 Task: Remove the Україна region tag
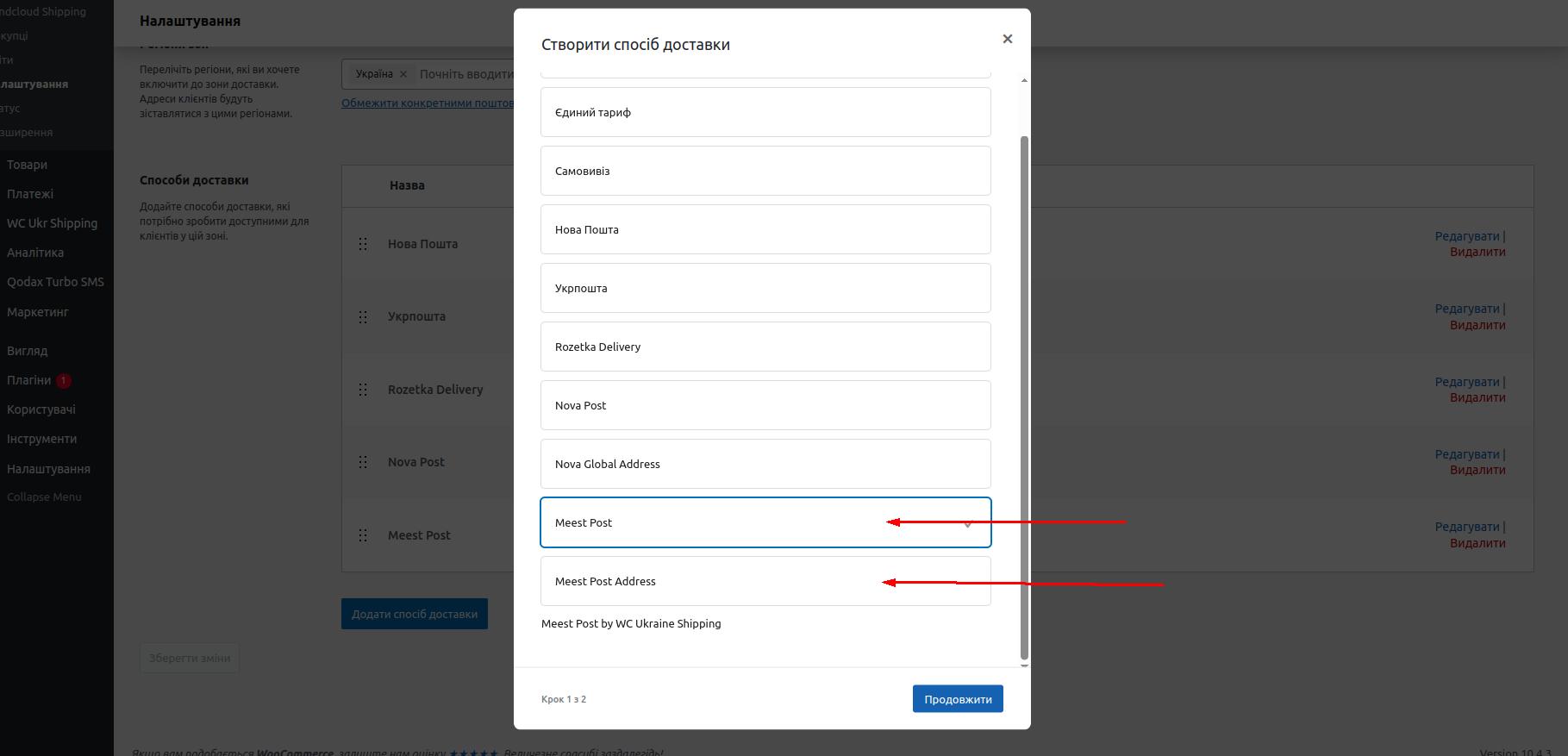tap(403, 74)
